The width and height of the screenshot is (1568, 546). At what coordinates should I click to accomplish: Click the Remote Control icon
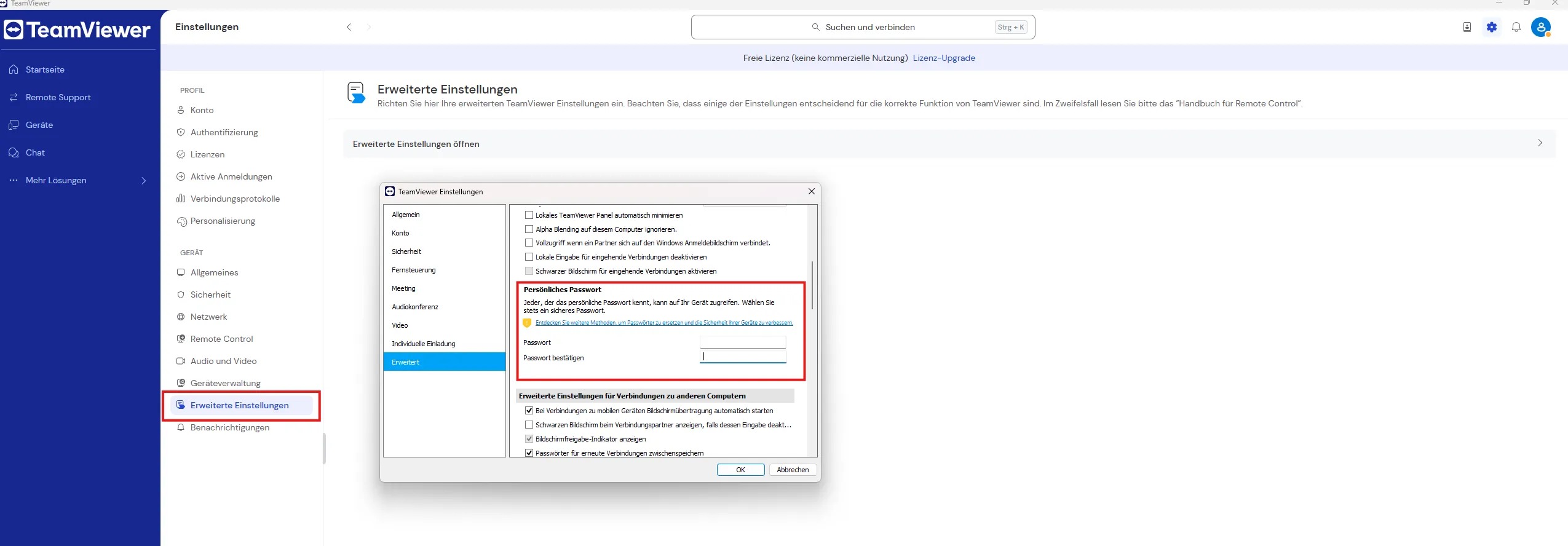[181, 339]
